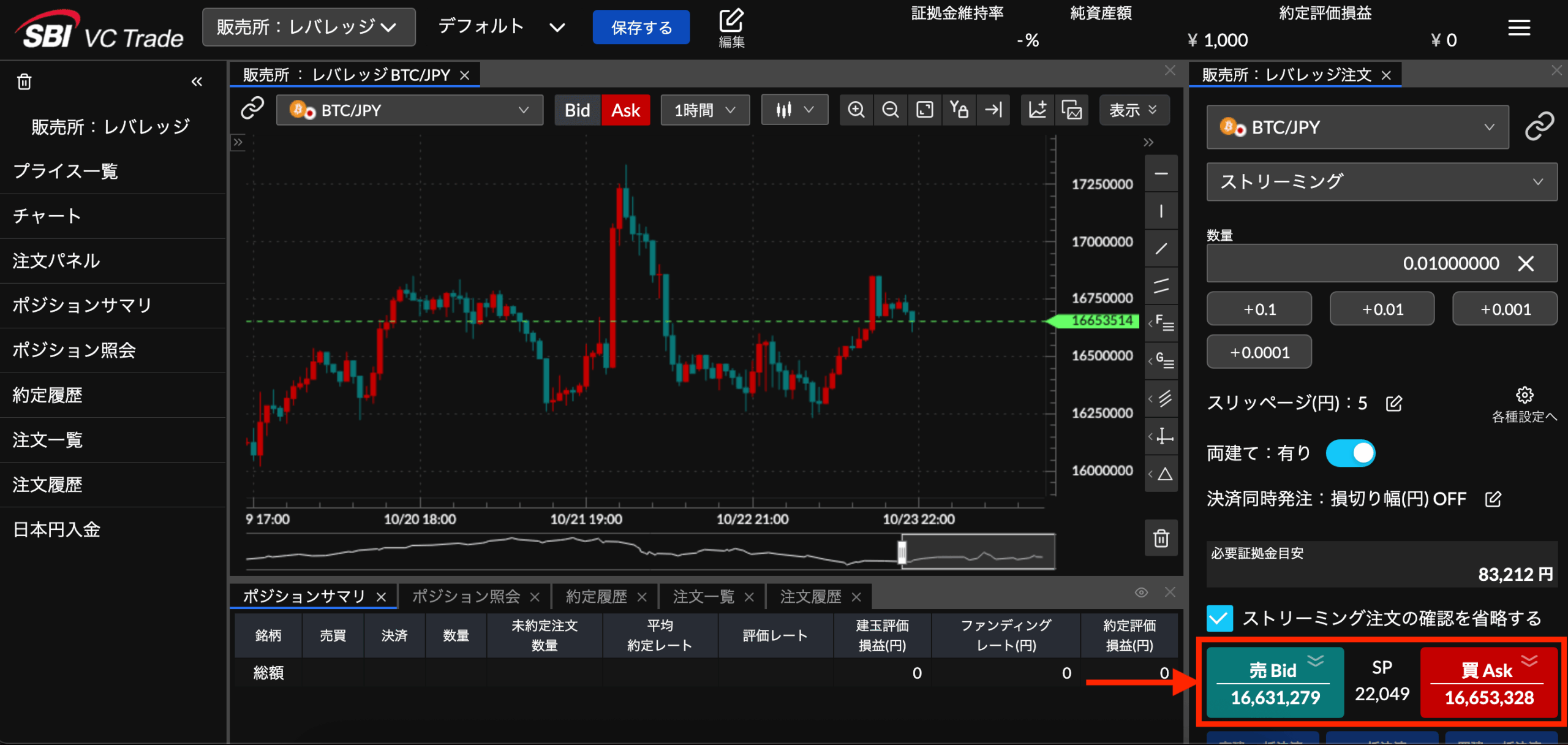Click the trash icon below drawing tools
The height and width of the screenshot is (745, 1568).
[x=1161, y=539]
